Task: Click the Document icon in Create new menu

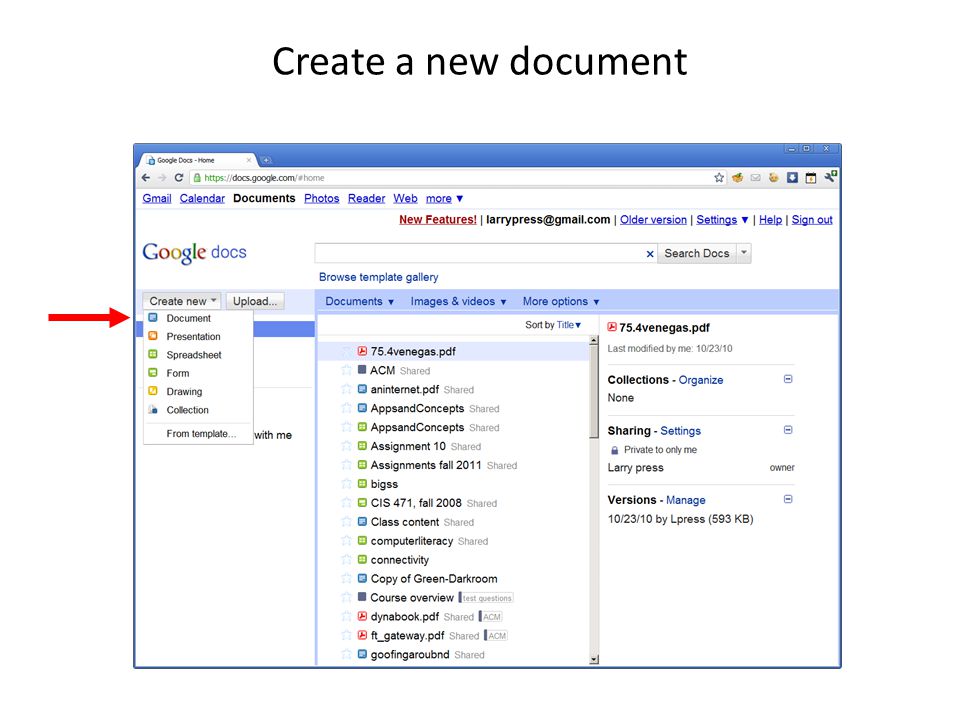Action: tap(153, 318)
